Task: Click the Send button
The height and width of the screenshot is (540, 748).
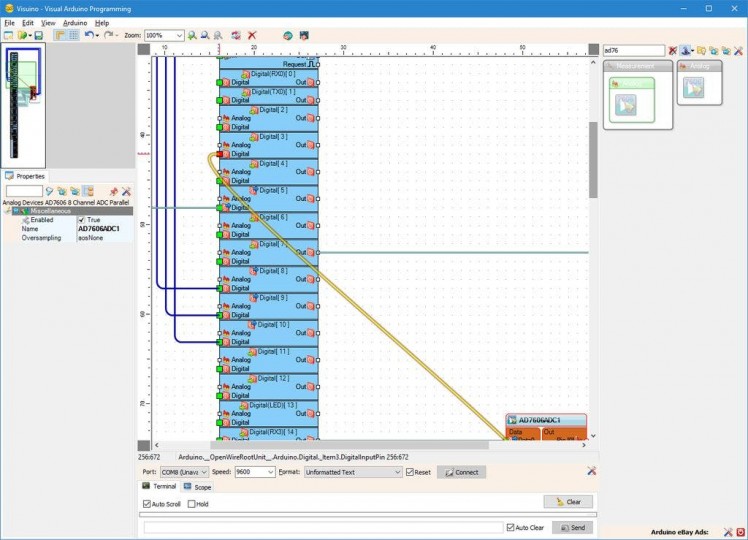Action: [x=573, y=527]
